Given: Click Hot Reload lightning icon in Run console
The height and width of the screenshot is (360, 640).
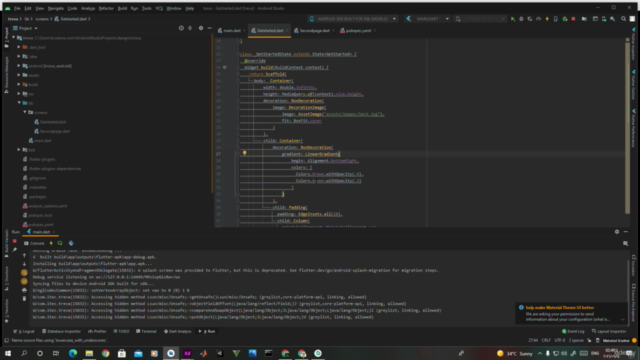Looking at the screenshot, I should tap(51, 243).
